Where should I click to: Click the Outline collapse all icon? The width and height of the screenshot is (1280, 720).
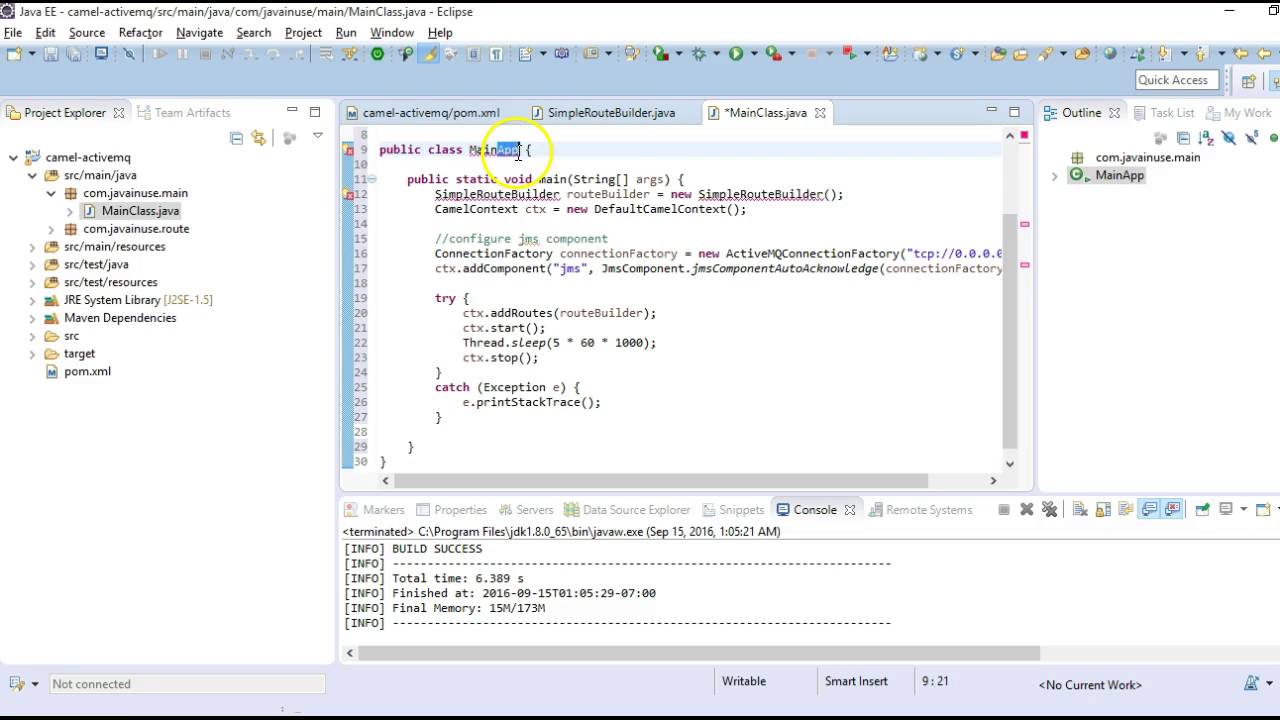[1183, 138]
